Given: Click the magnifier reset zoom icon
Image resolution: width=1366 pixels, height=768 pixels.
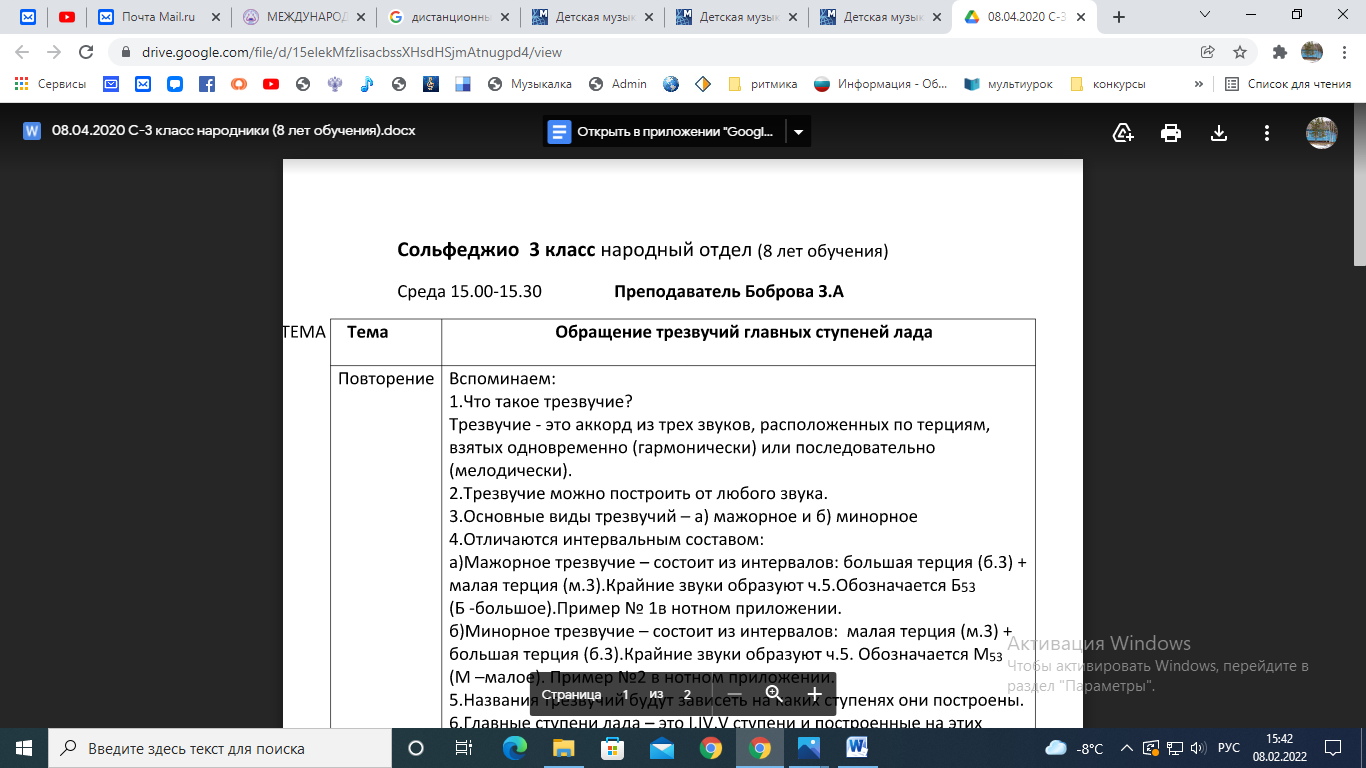Looking at the screenshot, I should [x=774, y=694].
